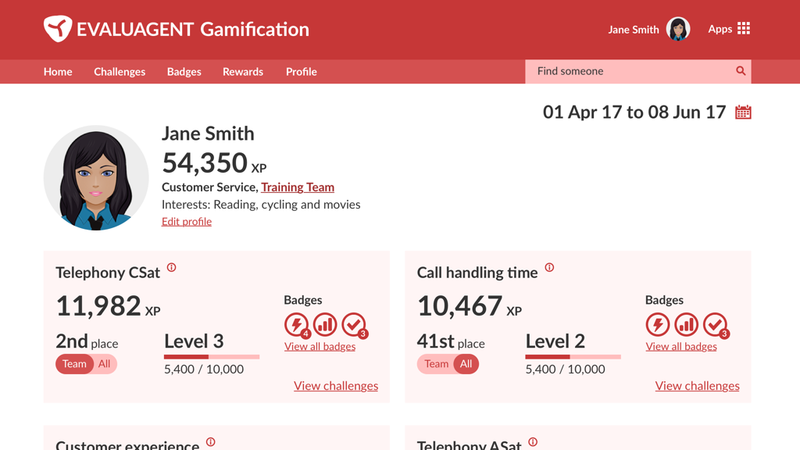Click the Training Team link

coord(297,187)
